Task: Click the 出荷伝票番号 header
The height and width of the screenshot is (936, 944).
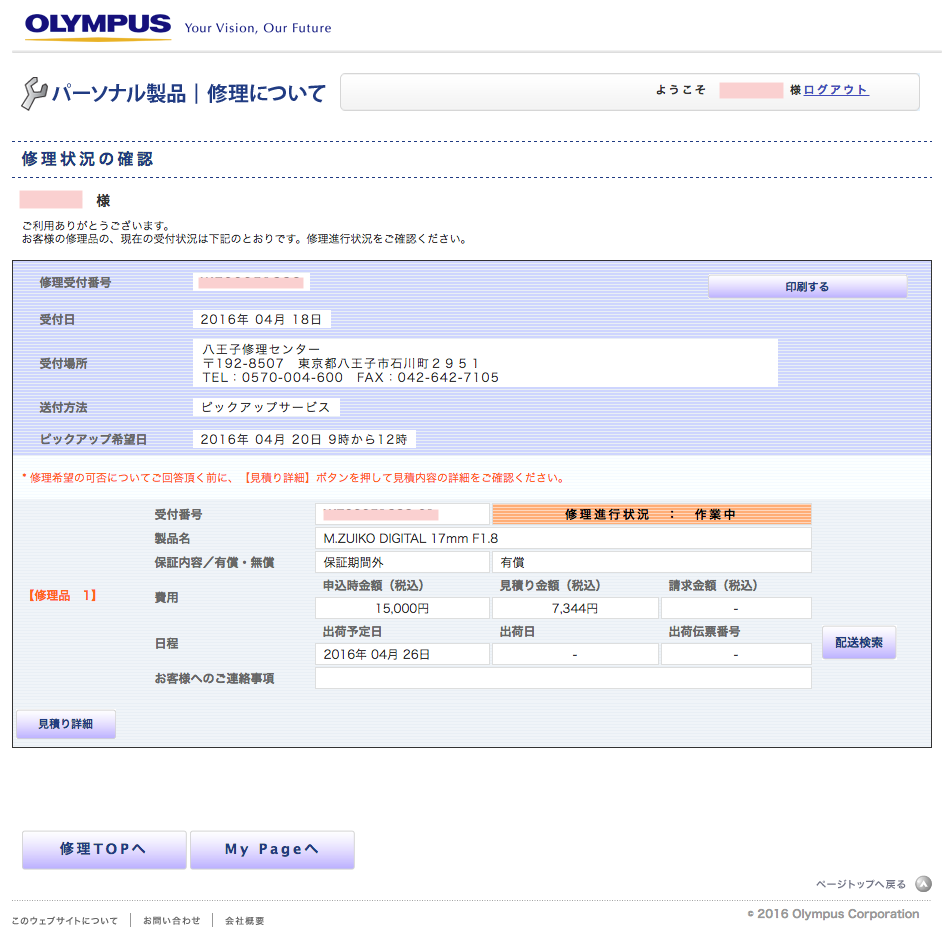Action: click(704, 631)
